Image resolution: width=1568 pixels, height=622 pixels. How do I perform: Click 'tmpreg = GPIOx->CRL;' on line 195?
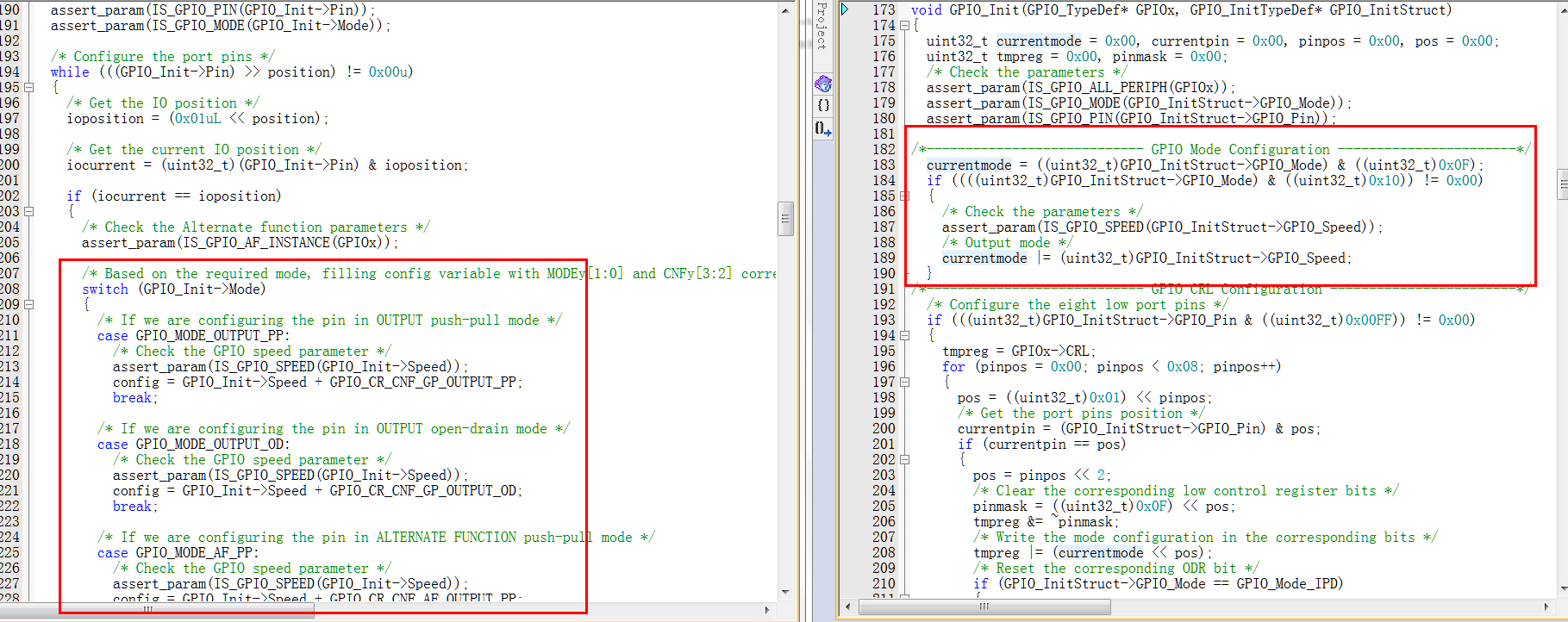click(x=1019, y=351)
